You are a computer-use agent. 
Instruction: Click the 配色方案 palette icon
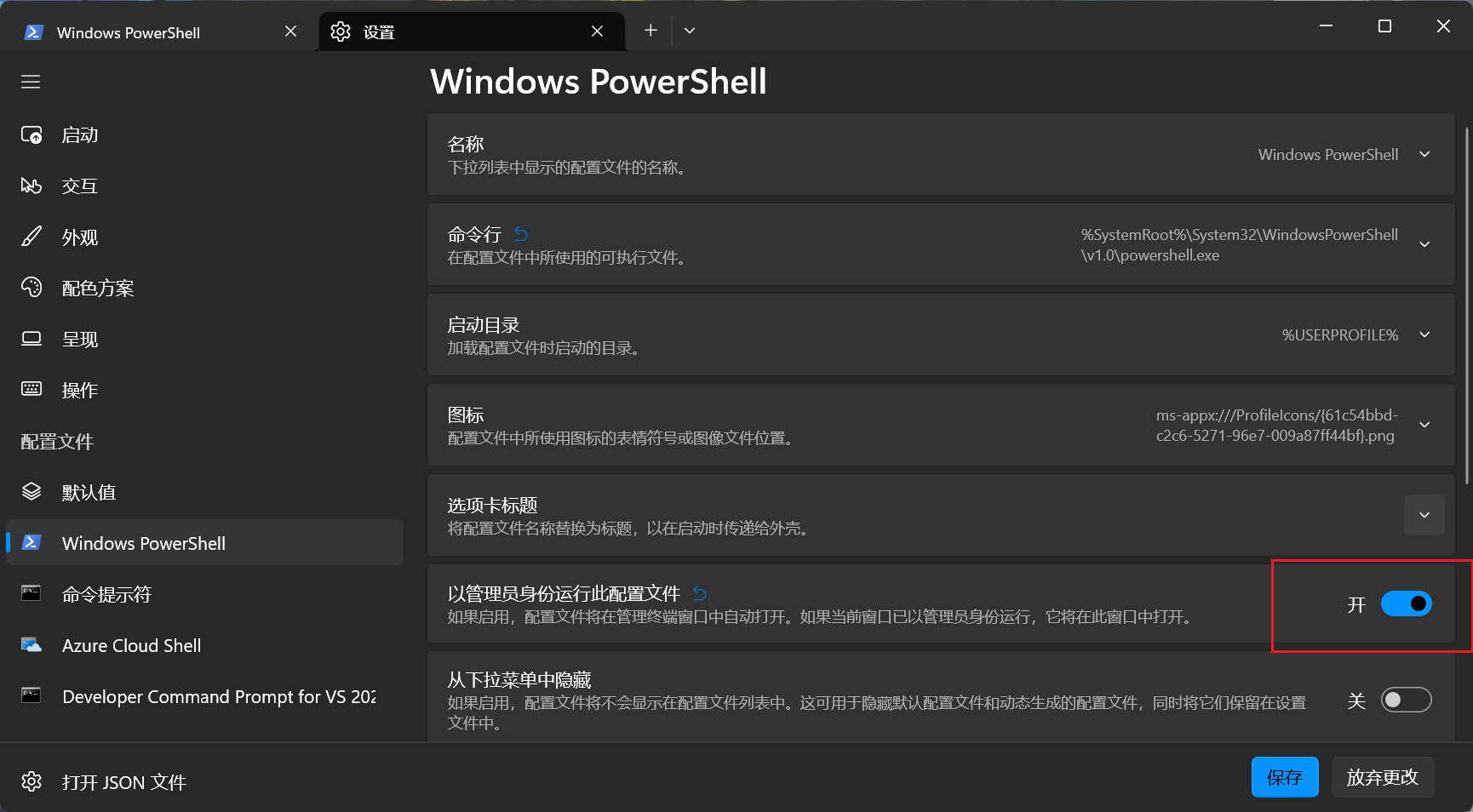[32, 288]
